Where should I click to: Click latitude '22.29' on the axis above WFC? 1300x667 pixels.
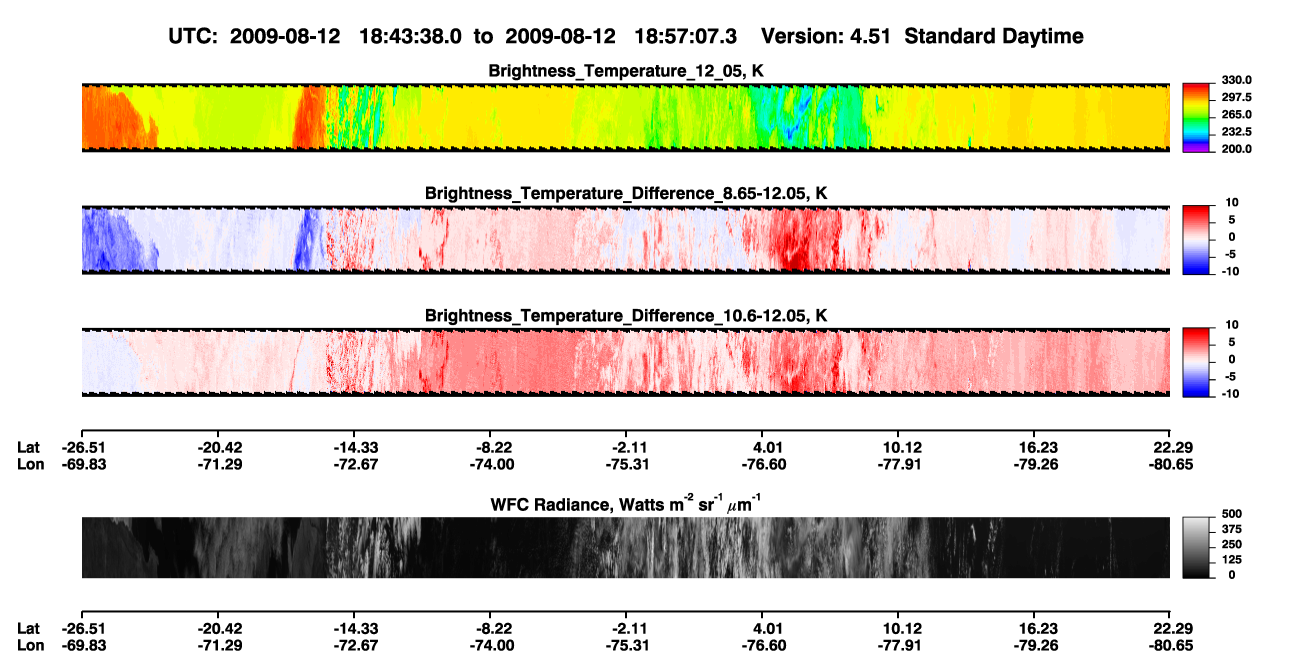(1173, 447)
